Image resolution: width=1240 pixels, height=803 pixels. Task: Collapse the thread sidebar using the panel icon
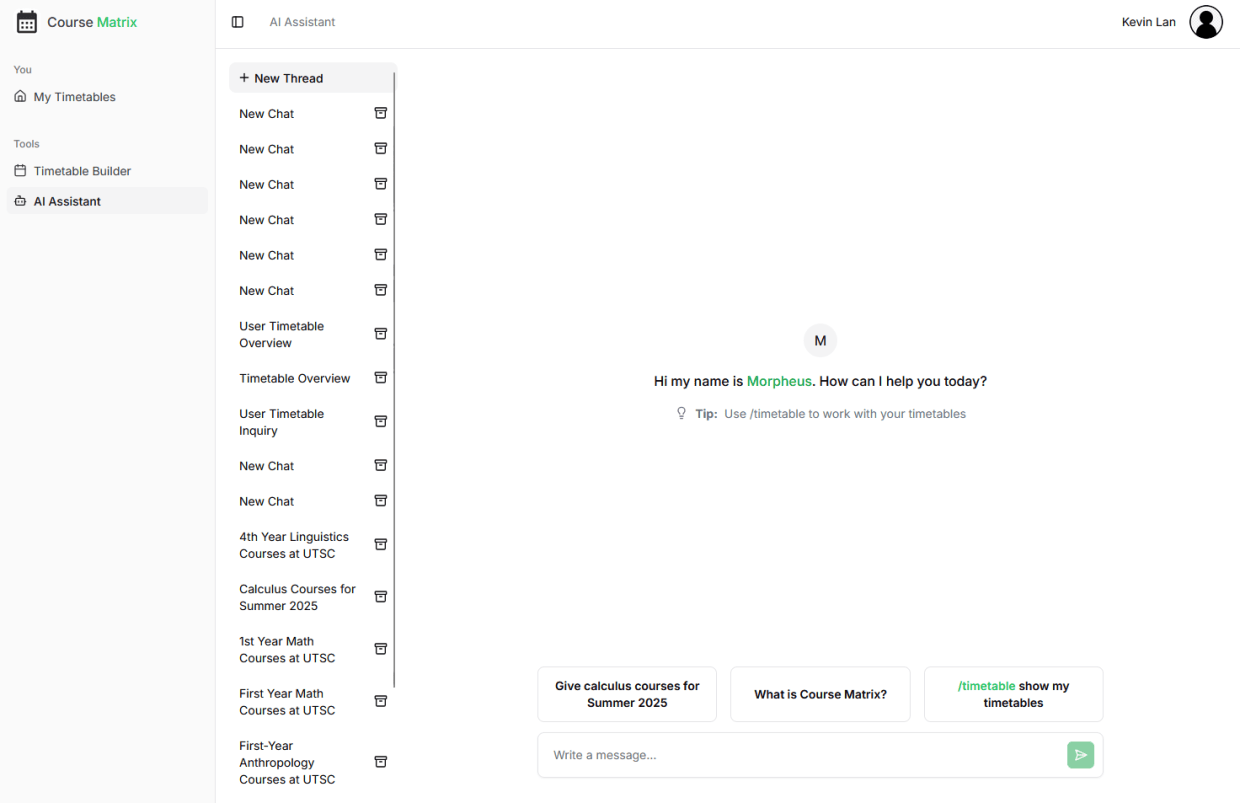(237, 21)
